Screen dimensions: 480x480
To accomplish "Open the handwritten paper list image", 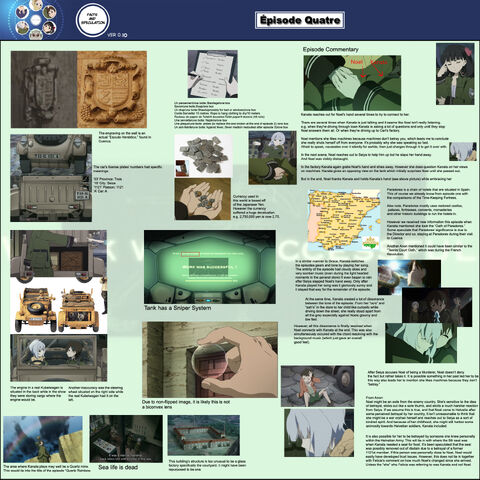I will (213, 74).
